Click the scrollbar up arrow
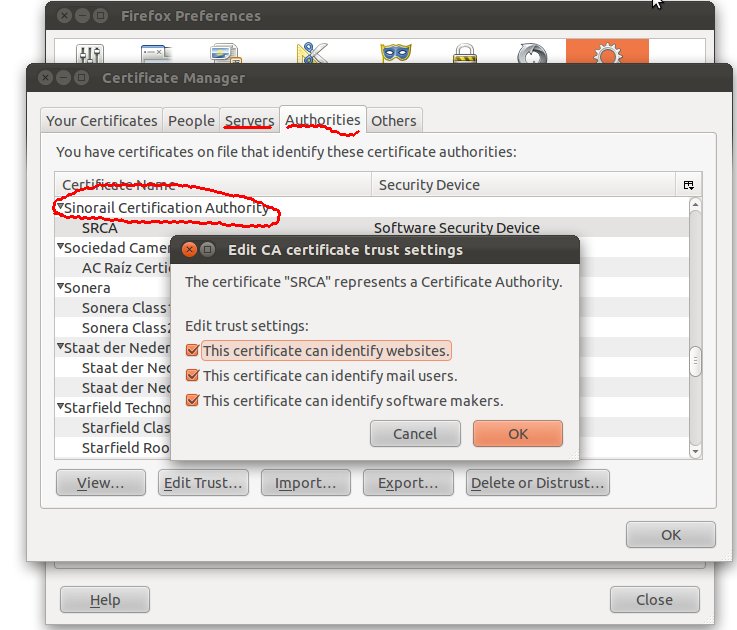This screenshot has height=630, width=737. 695,205
